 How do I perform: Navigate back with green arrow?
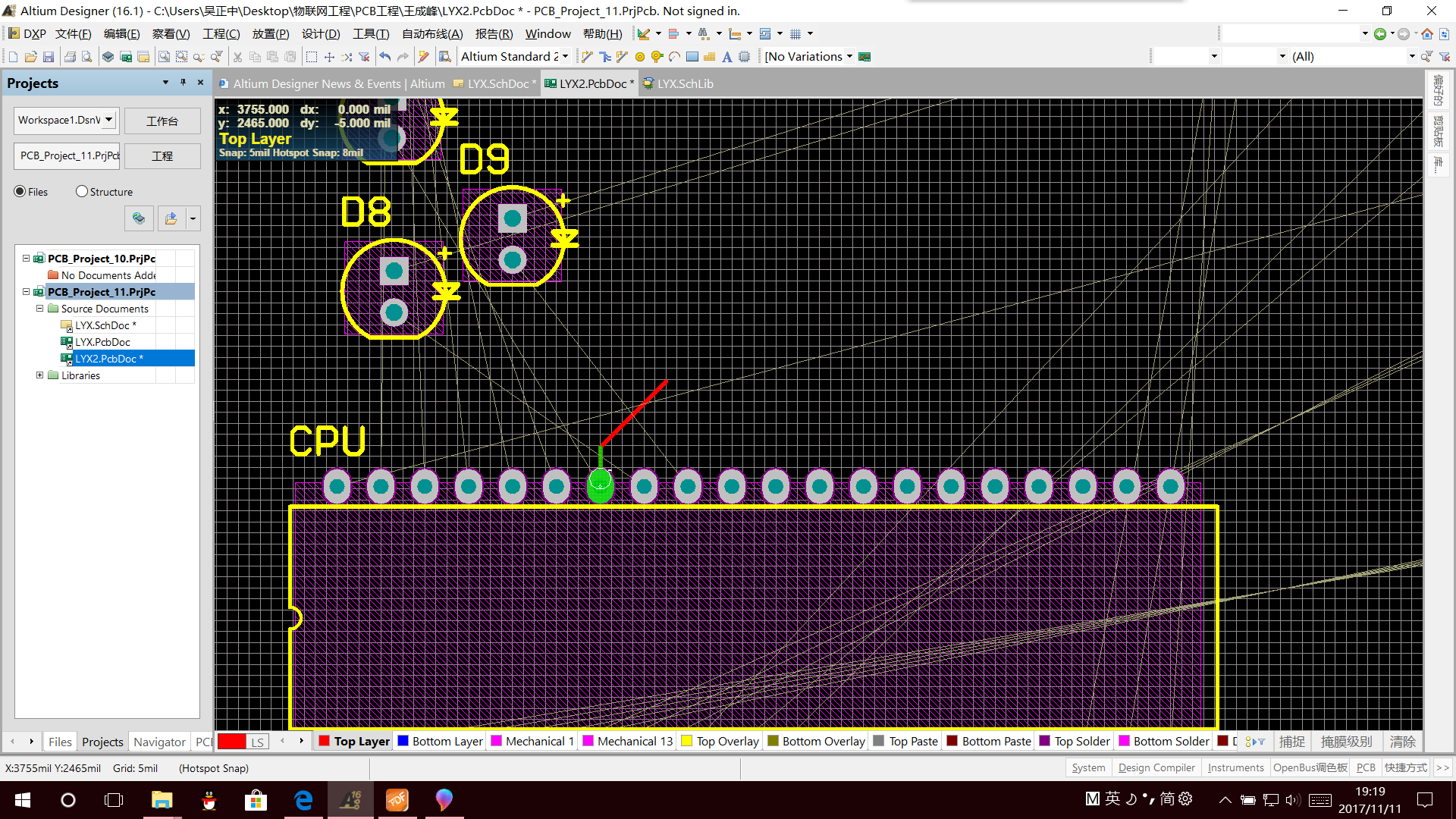click(1380, 34)
